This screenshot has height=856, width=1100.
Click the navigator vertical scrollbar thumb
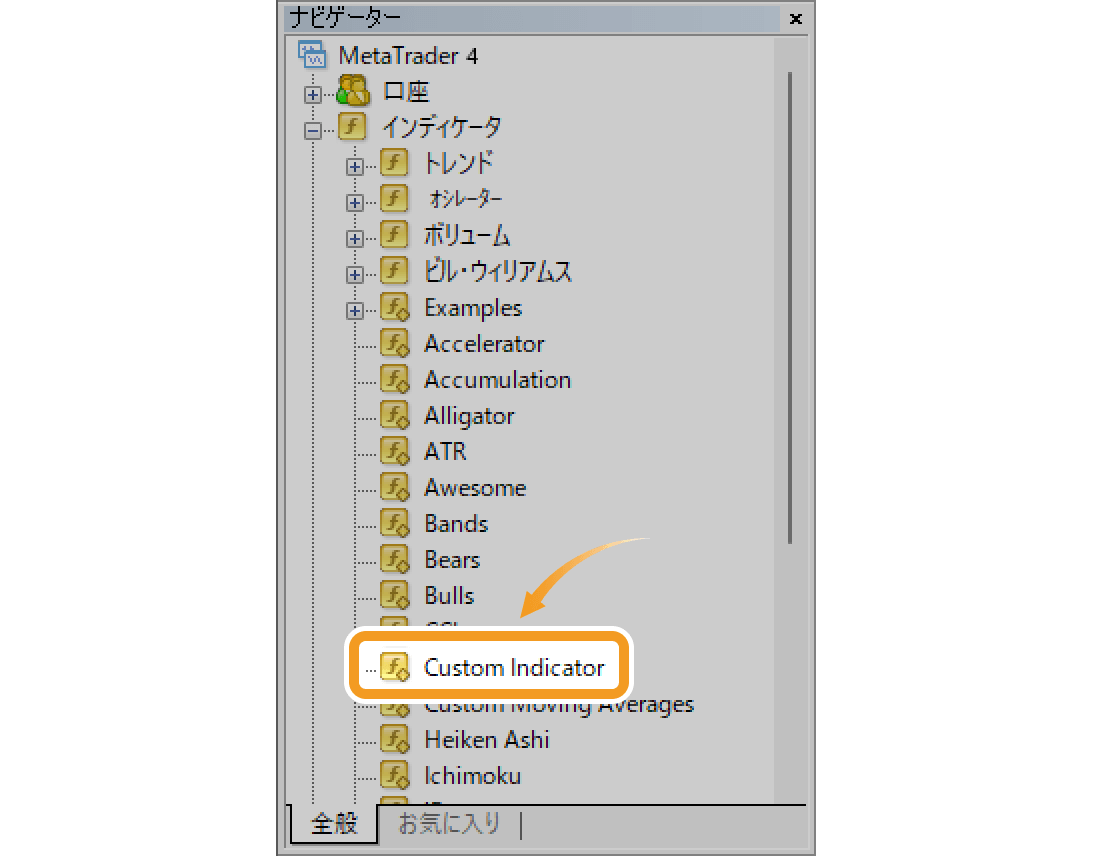(790, 307)
